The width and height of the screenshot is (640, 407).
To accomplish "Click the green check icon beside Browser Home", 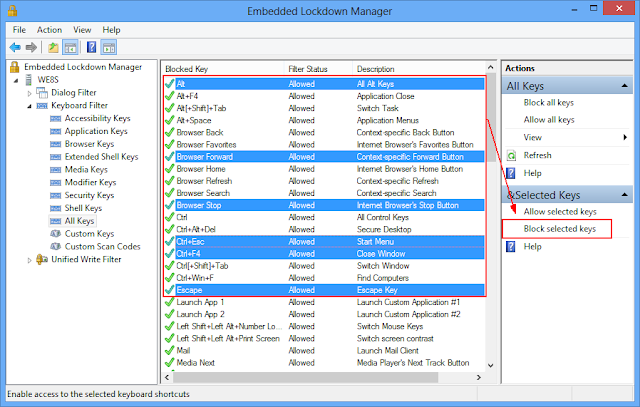I will (169, 169).
